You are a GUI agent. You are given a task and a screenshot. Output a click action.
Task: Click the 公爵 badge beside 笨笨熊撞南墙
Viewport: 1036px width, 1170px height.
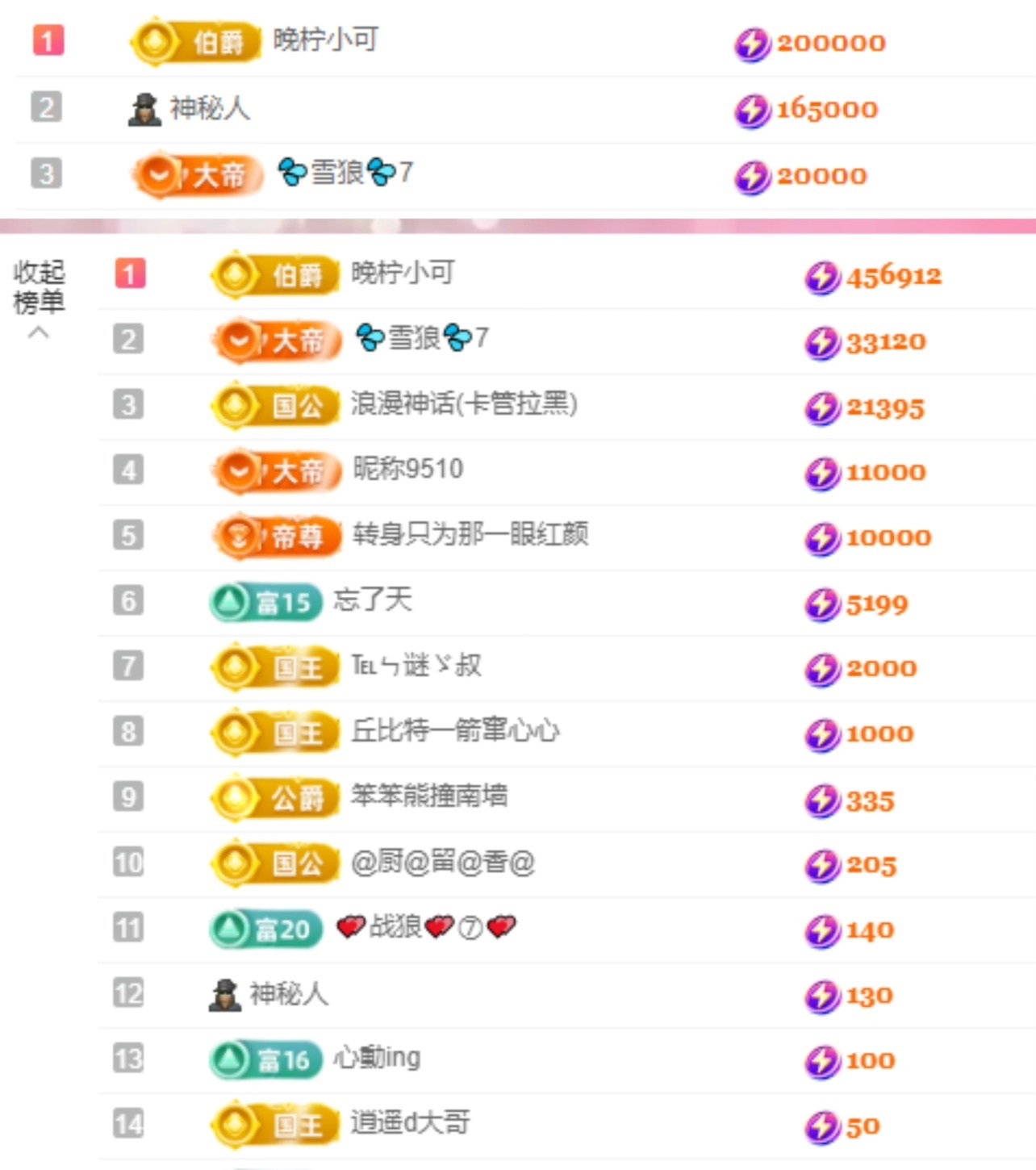pyautogui.click(x=276, y=798)
